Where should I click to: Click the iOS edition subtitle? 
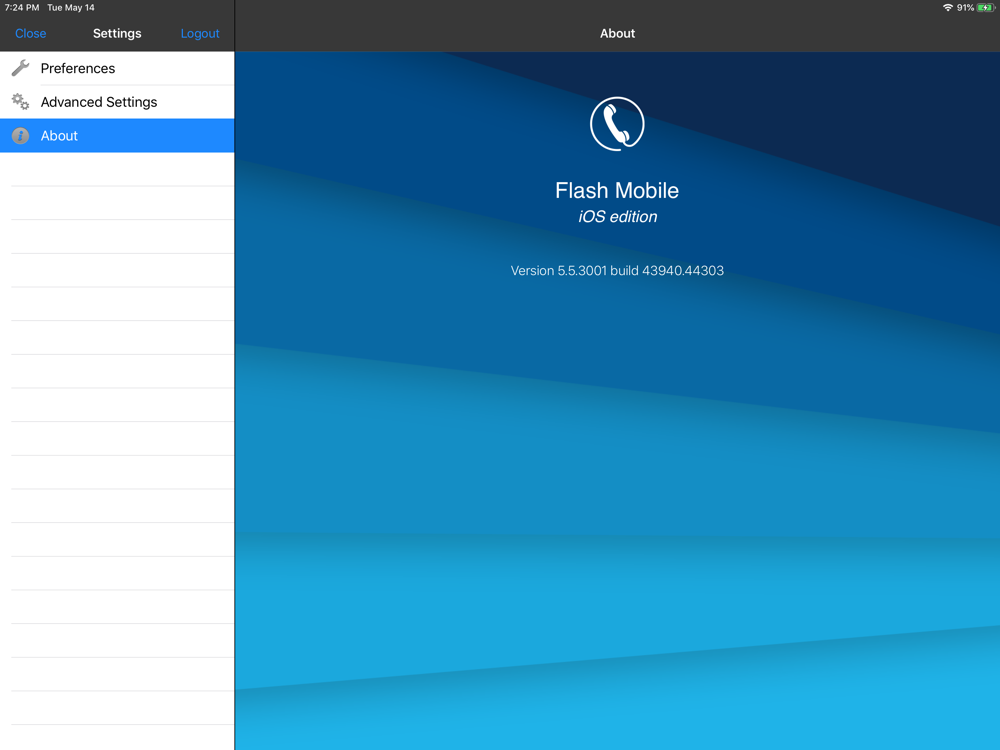coord(617,217)
